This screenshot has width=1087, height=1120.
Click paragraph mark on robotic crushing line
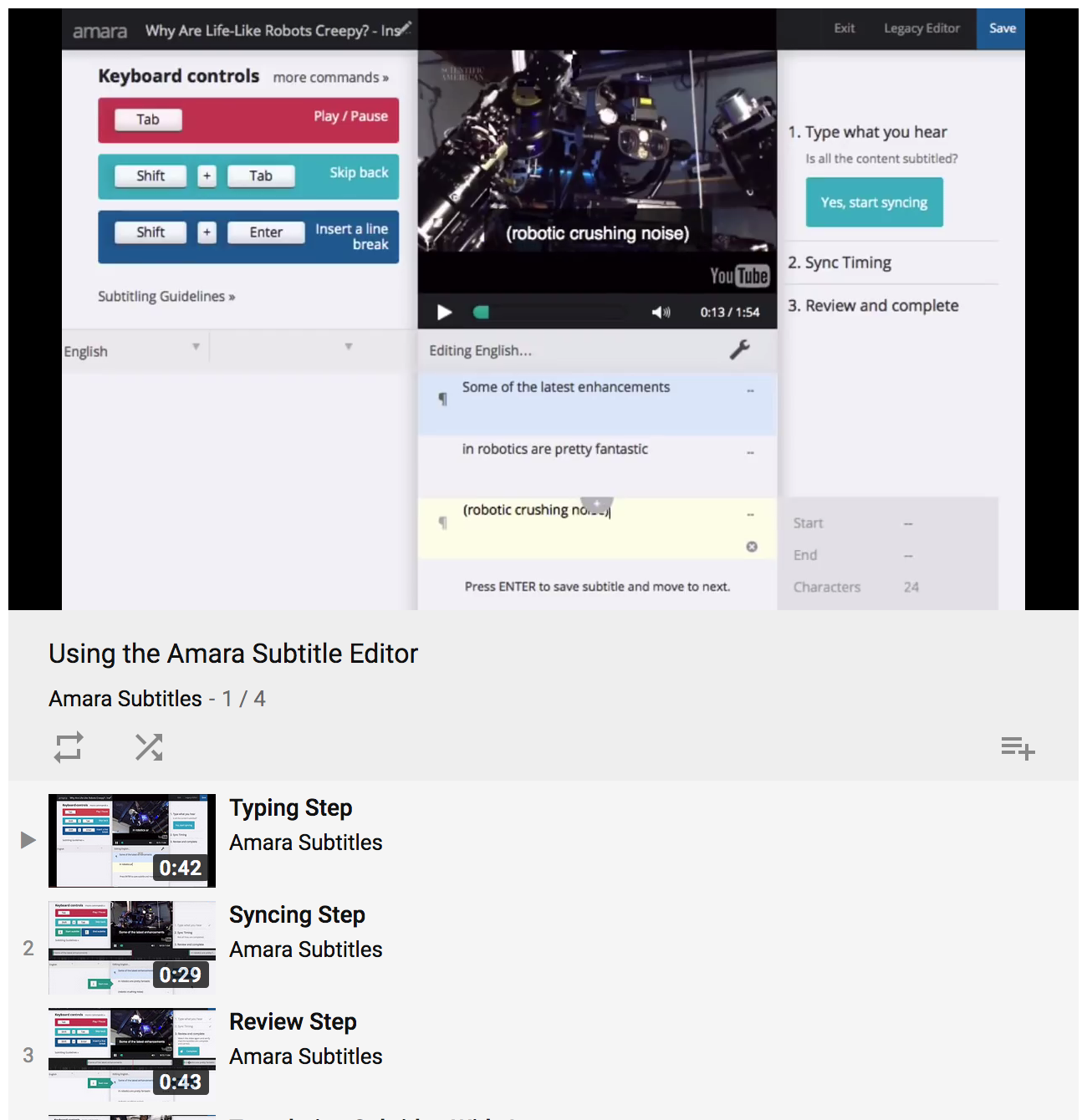(x=443, y=523)
